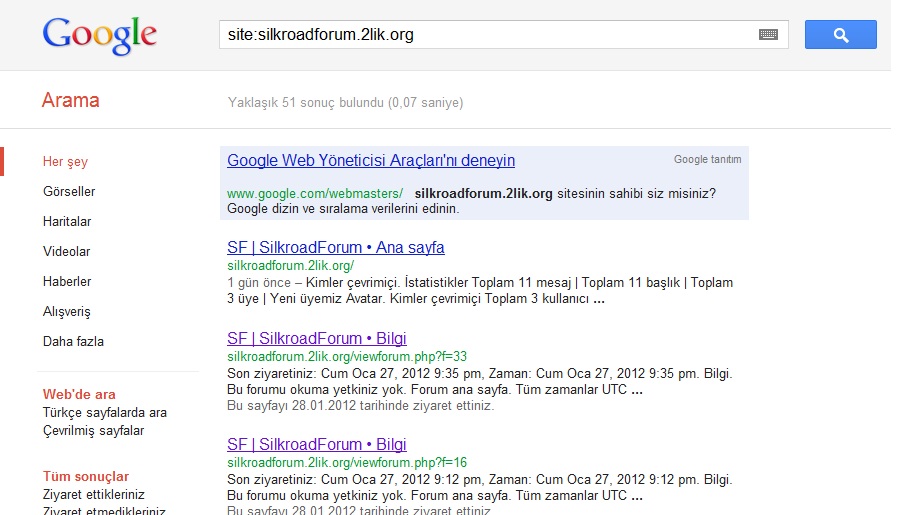Select Çevrilmiş sayfalar filter
897x515 pixels.
click(93, 430)
